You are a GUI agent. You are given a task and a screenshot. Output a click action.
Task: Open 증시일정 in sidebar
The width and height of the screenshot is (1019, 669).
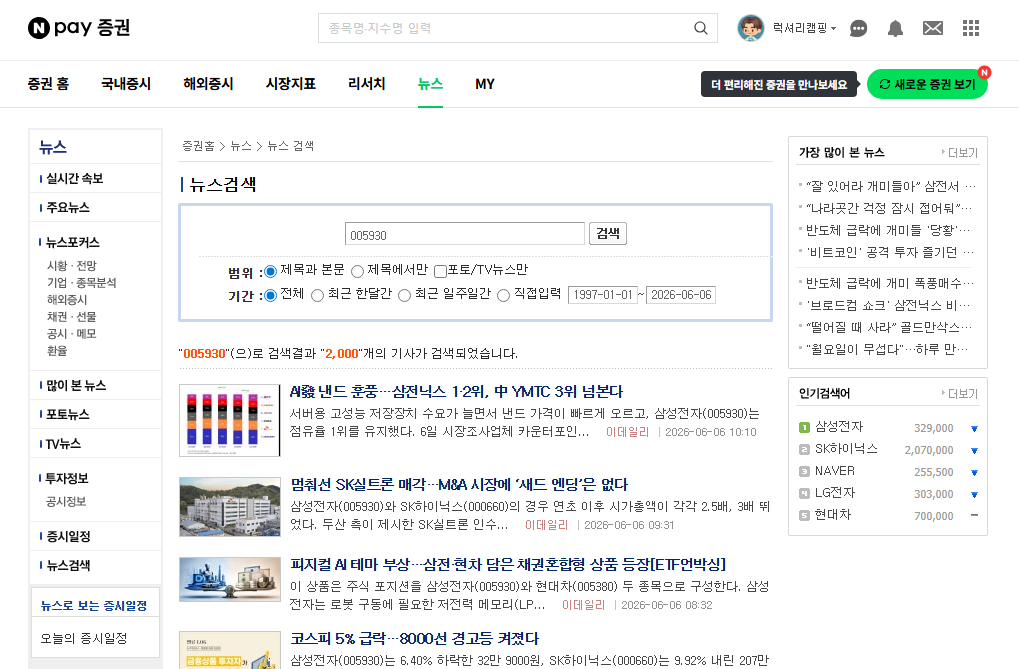coord(68,536)
